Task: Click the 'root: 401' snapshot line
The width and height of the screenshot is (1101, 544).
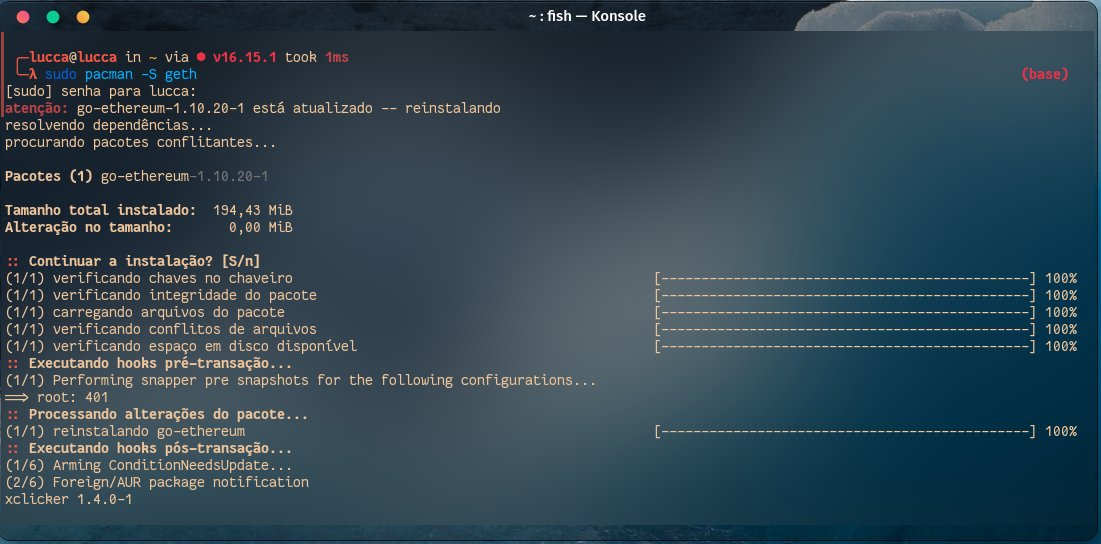Action: click(57, 397)
